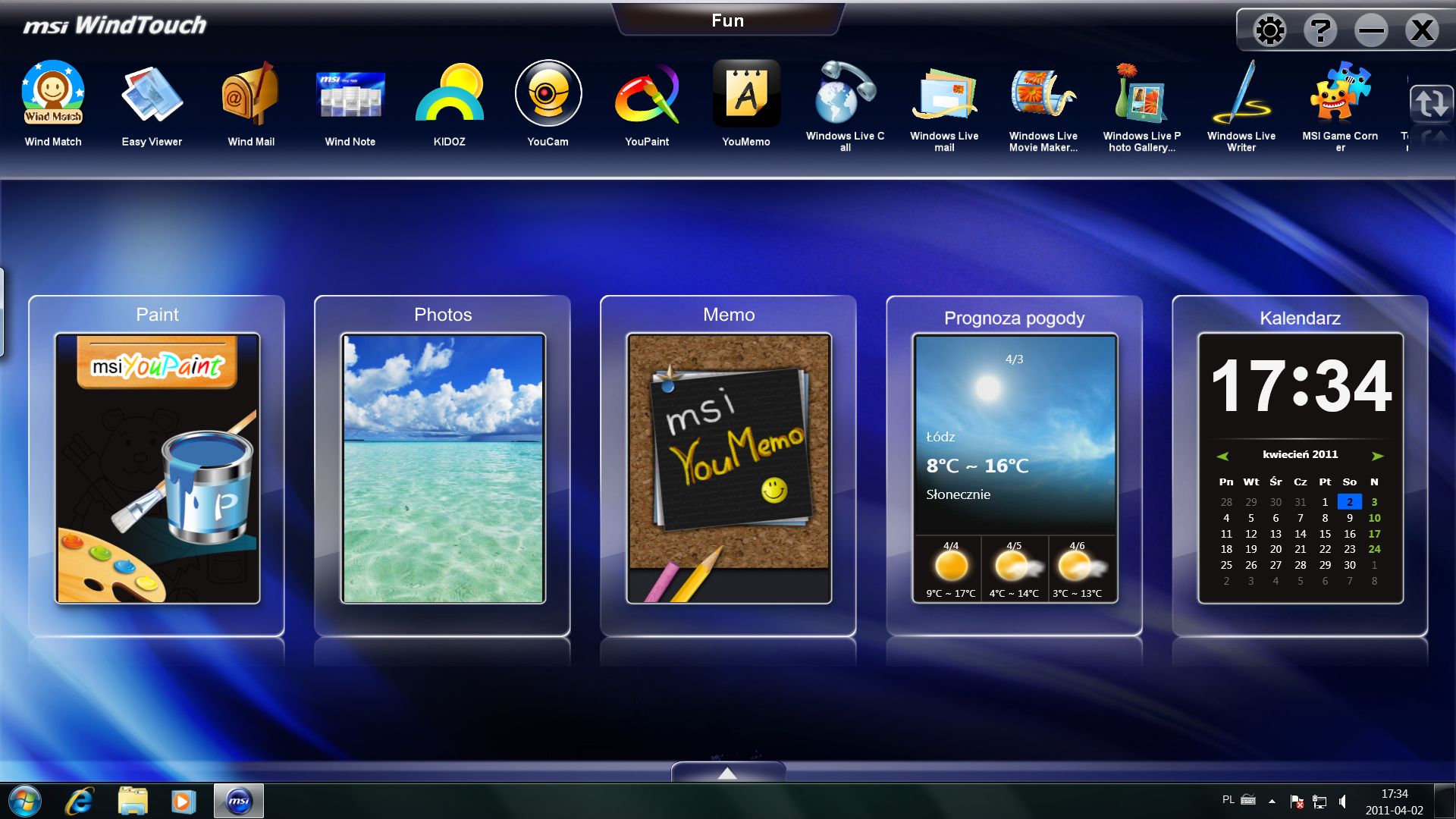
Task: Switch app page with arrows button
Action: (1430, 103)
